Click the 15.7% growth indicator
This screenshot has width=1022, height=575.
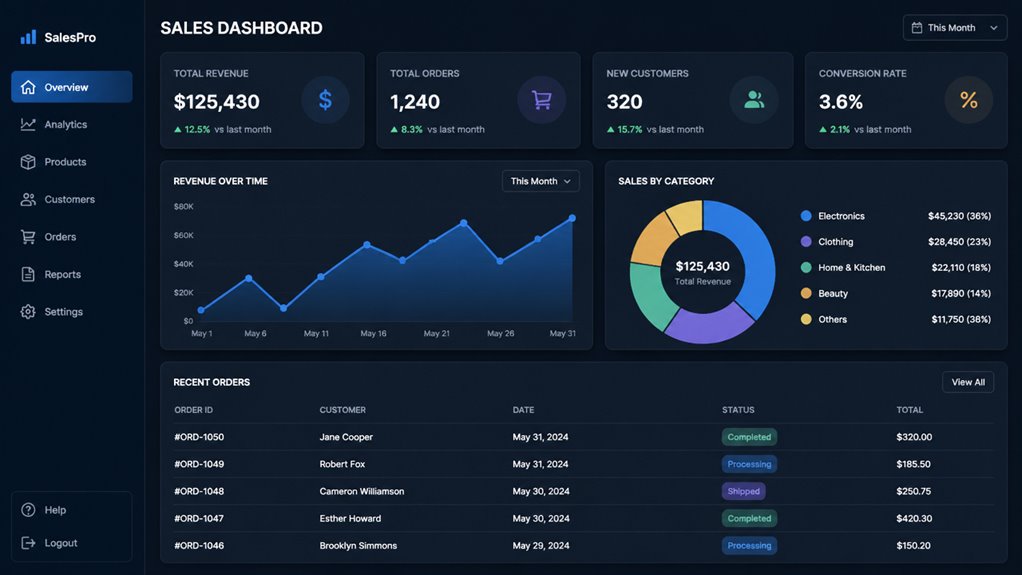click(624, 130)
